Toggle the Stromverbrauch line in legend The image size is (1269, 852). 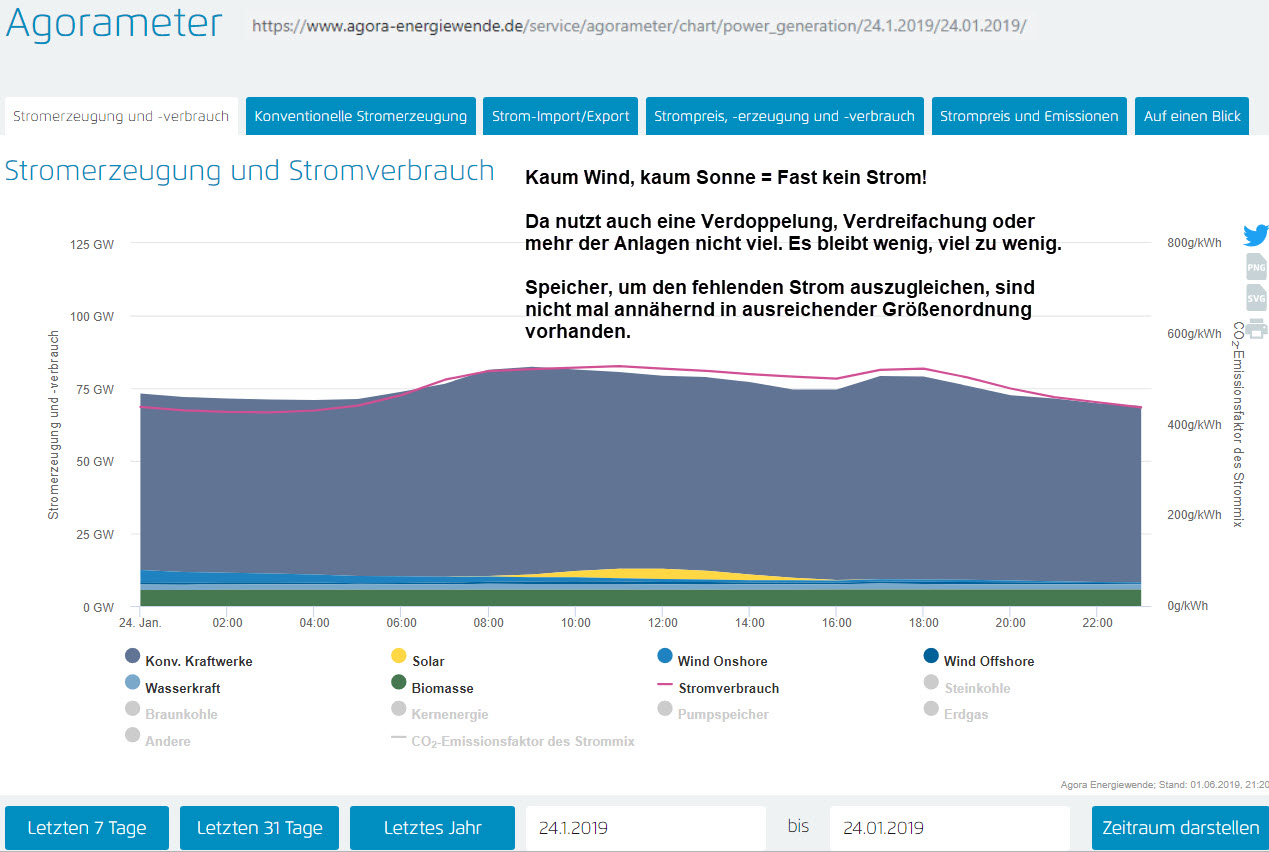[728, 688]
